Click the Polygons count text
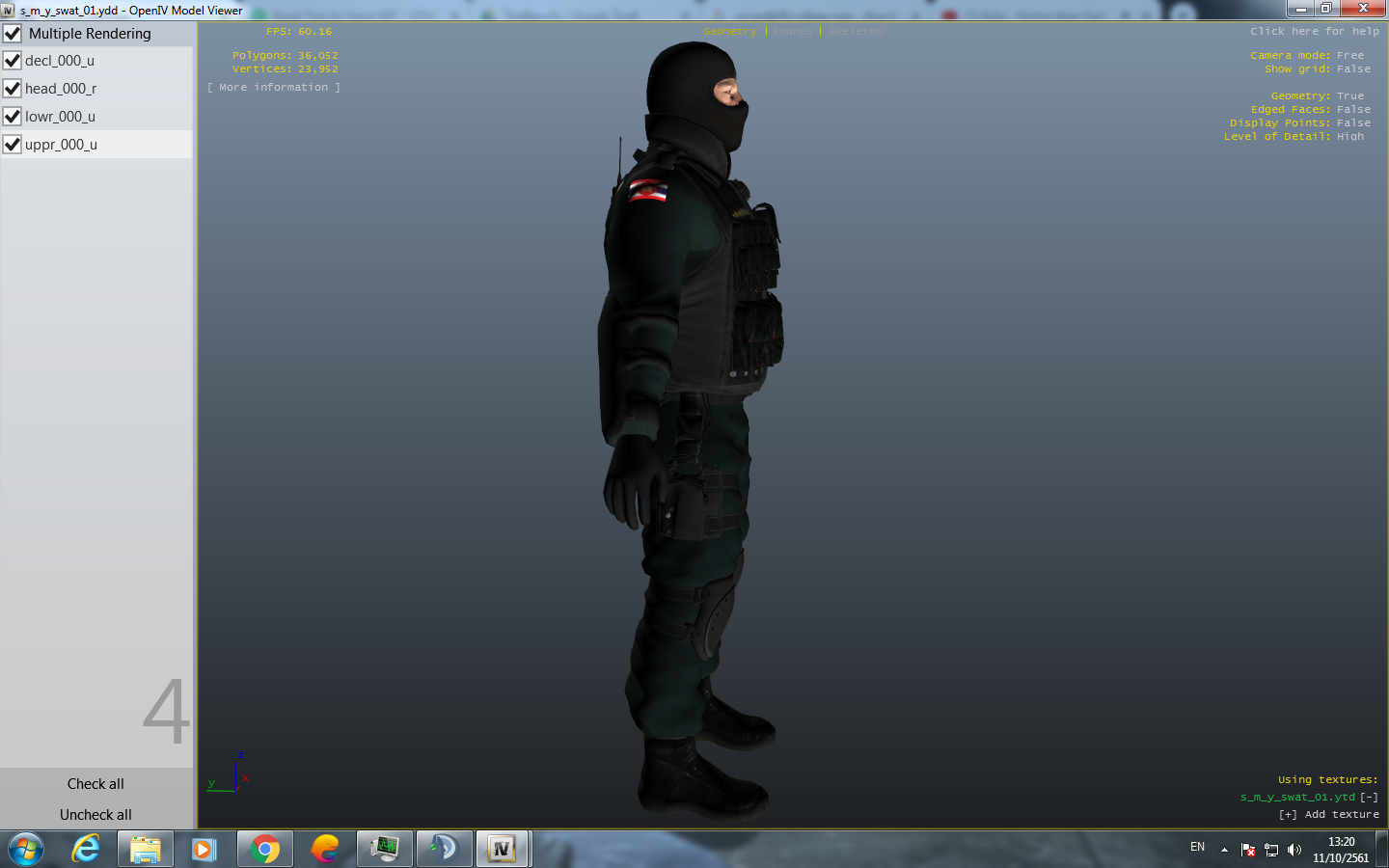 point(286,56)
